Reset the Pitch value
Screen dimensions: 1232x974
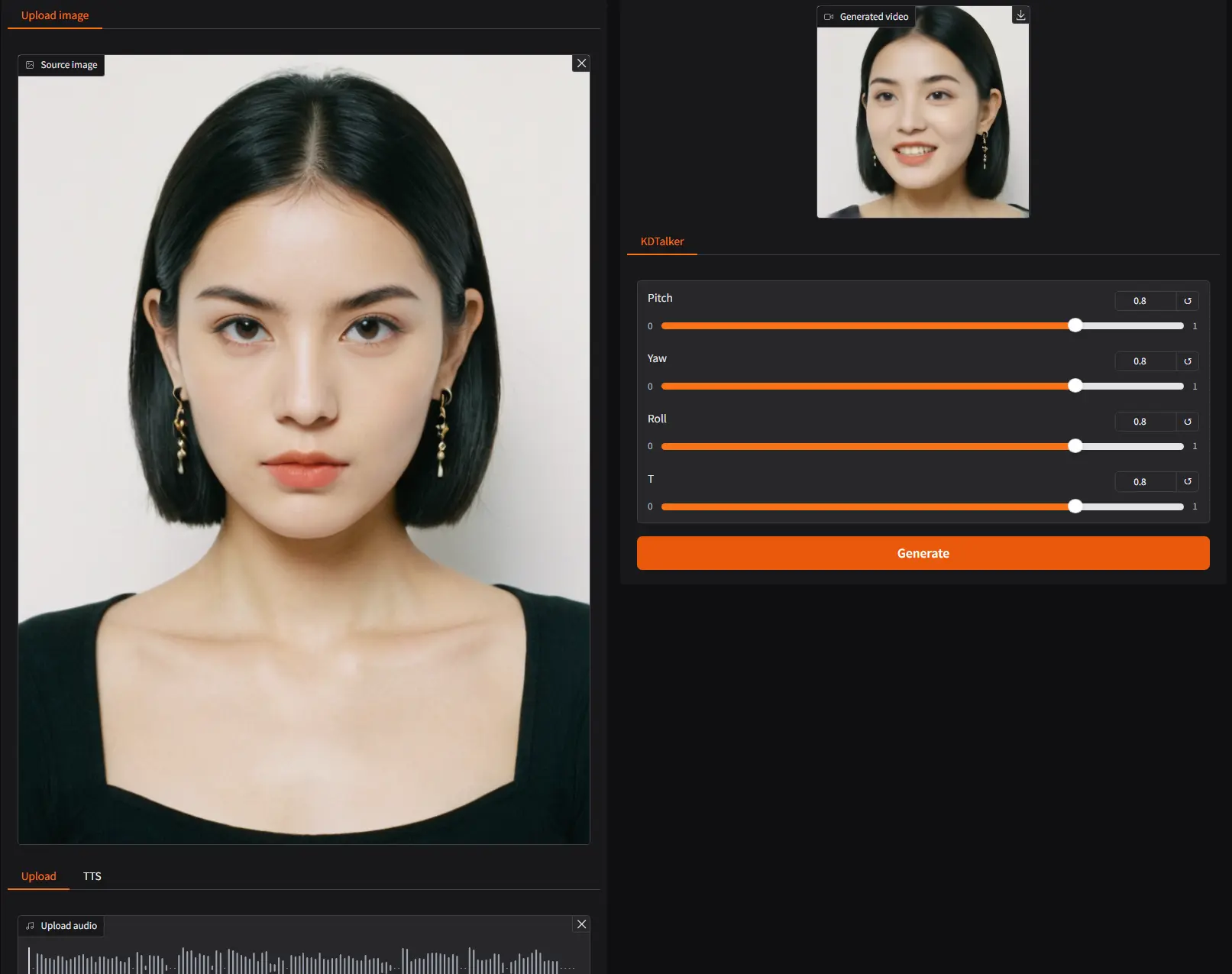point(1188,301)
